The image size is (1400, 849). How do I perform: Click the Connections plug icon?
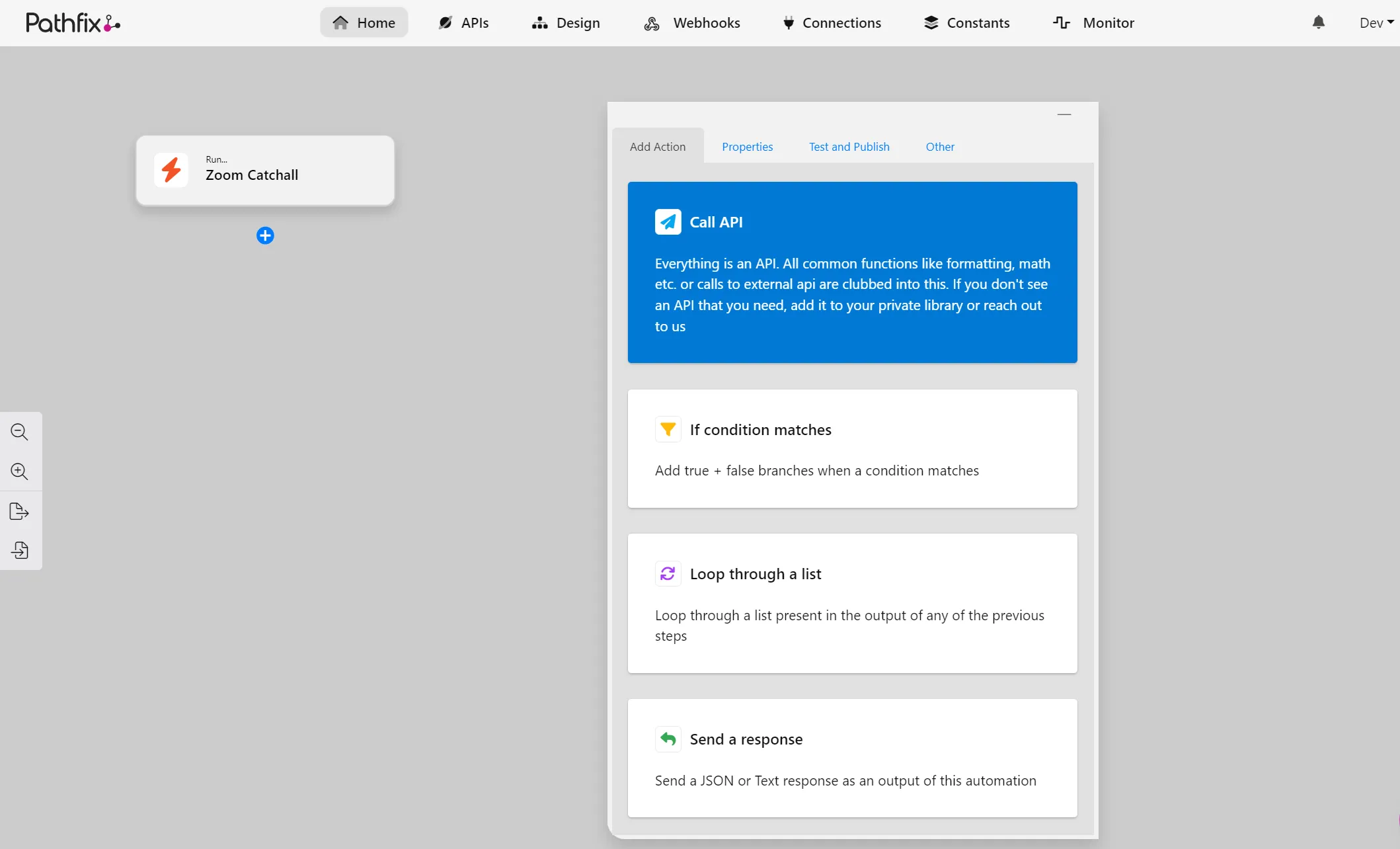coord(789,23)
